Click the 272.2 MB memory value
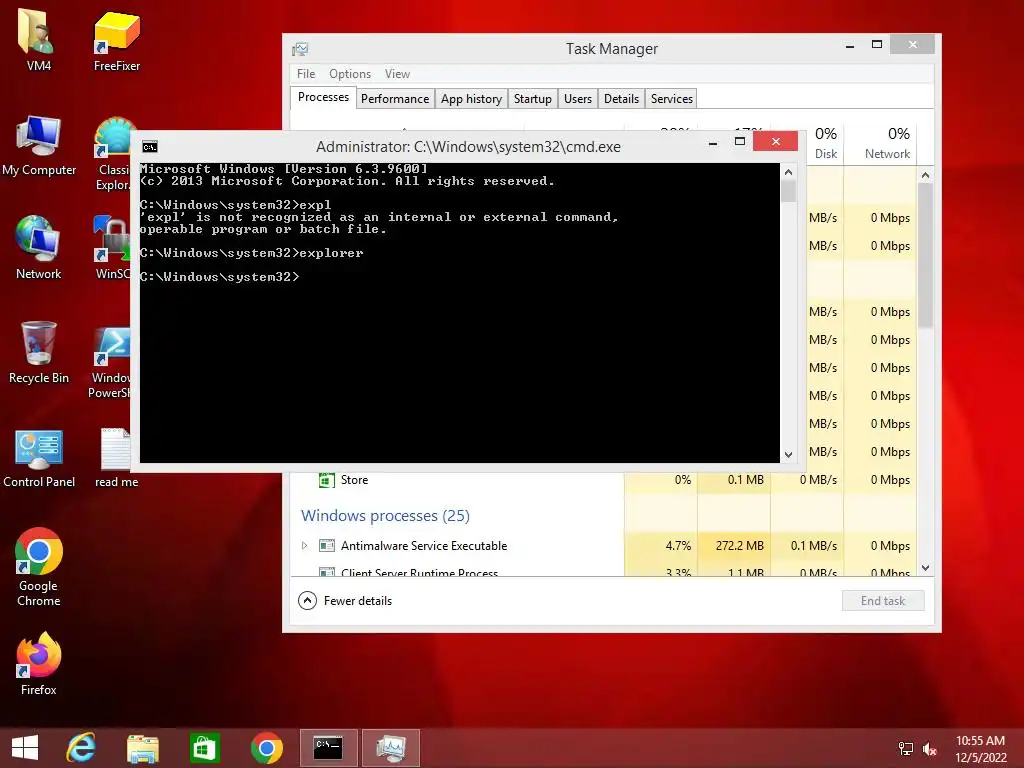Screen dimensions: 1024x768 coord(739,545)
